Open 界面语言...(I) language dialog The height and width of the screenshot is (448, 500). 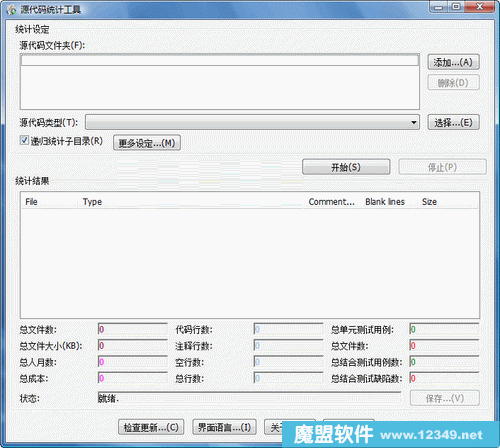click(x=224, y=427)
